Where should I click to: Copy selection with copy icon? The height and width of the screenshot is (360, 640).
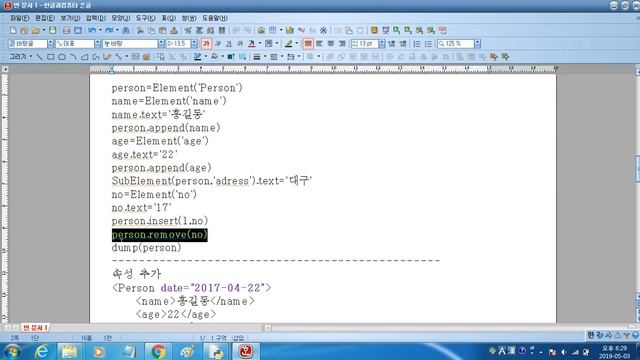pos(151,31)
